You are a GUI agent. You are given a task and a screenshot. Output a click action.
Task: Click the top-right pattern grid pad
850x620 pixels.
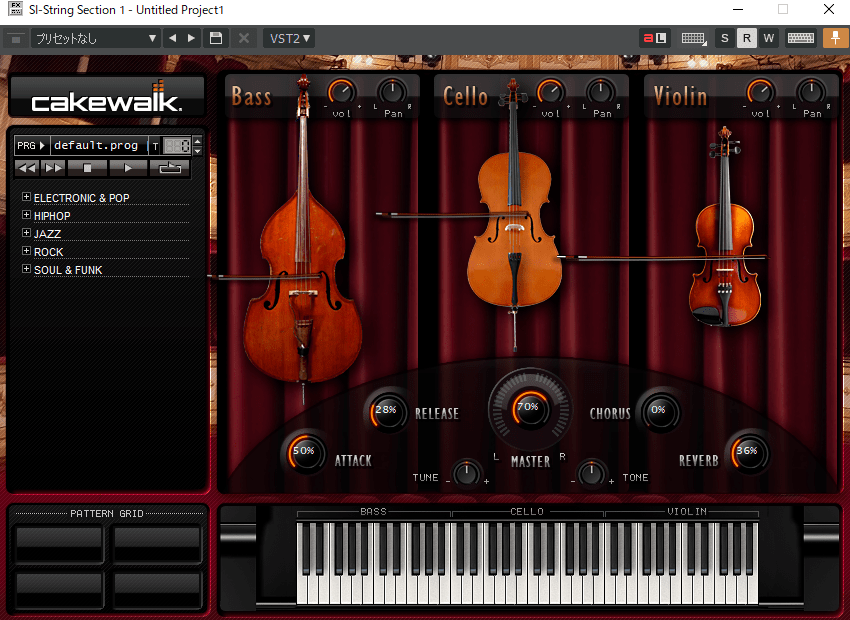(157, 544)
